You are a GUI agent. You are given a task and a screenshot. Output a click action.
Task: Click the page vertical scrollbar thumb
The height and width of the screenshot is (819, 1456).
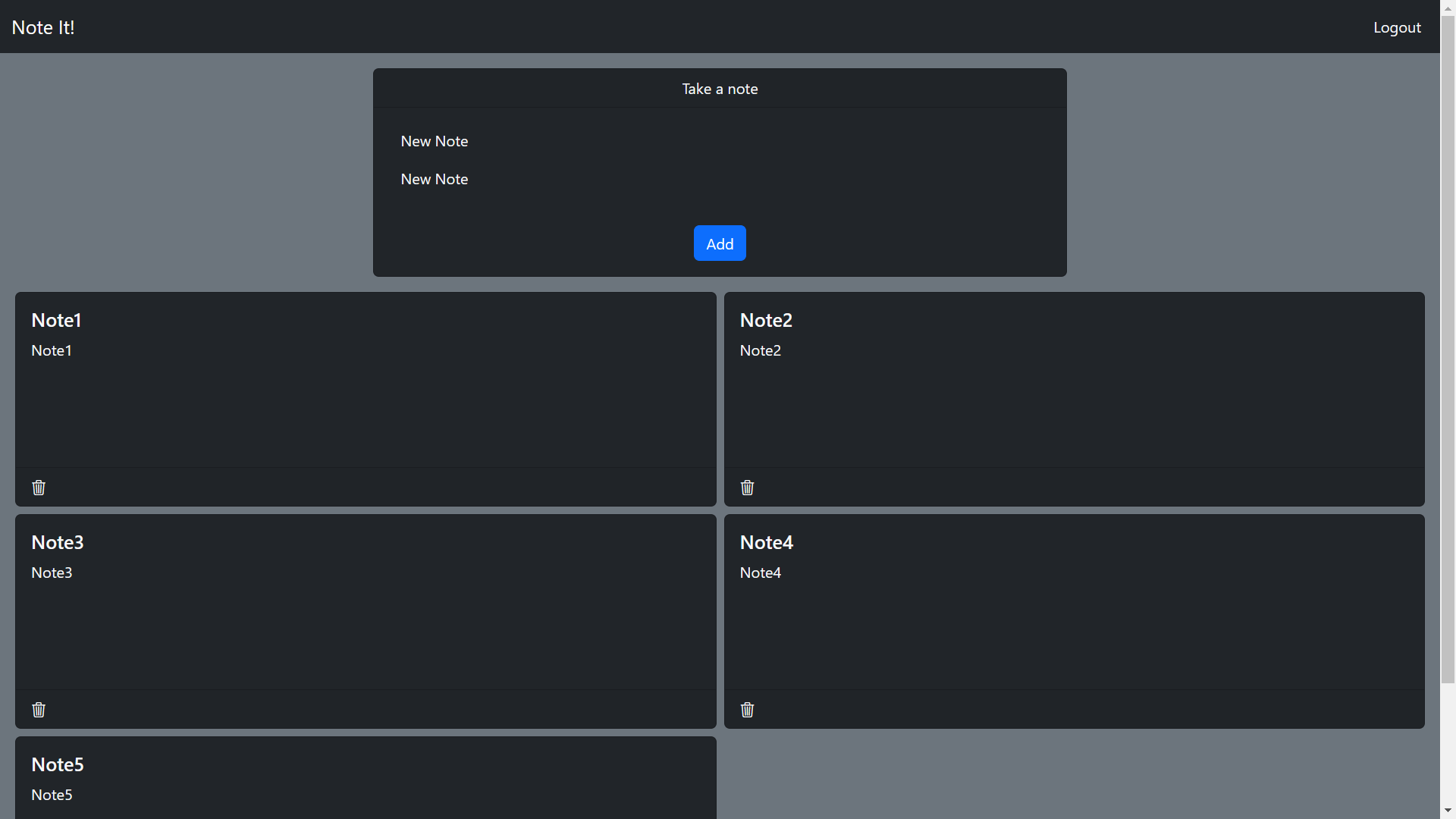click(1448, 349)
